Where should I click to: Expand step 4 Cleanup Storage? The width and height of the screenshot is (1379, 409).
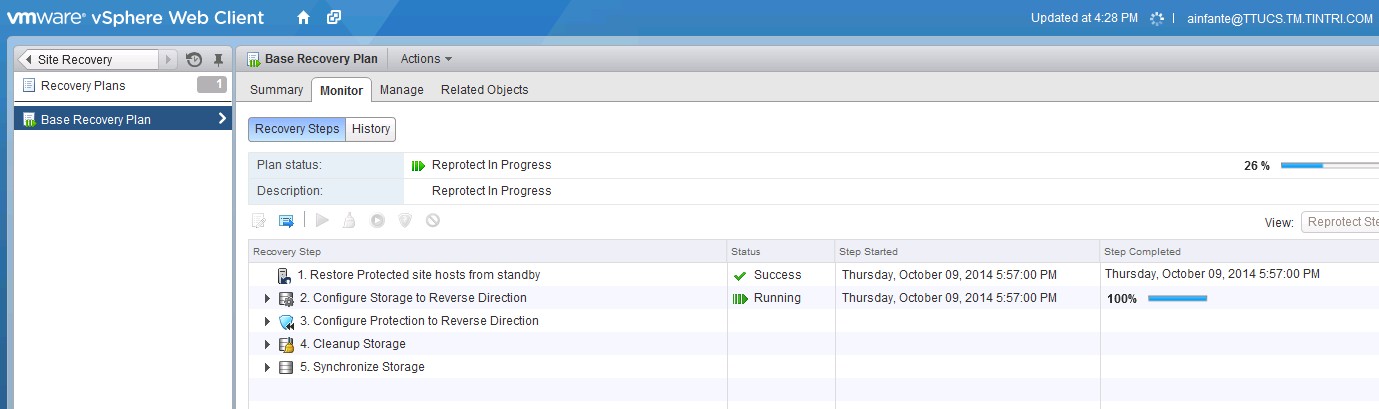point(267,344)
